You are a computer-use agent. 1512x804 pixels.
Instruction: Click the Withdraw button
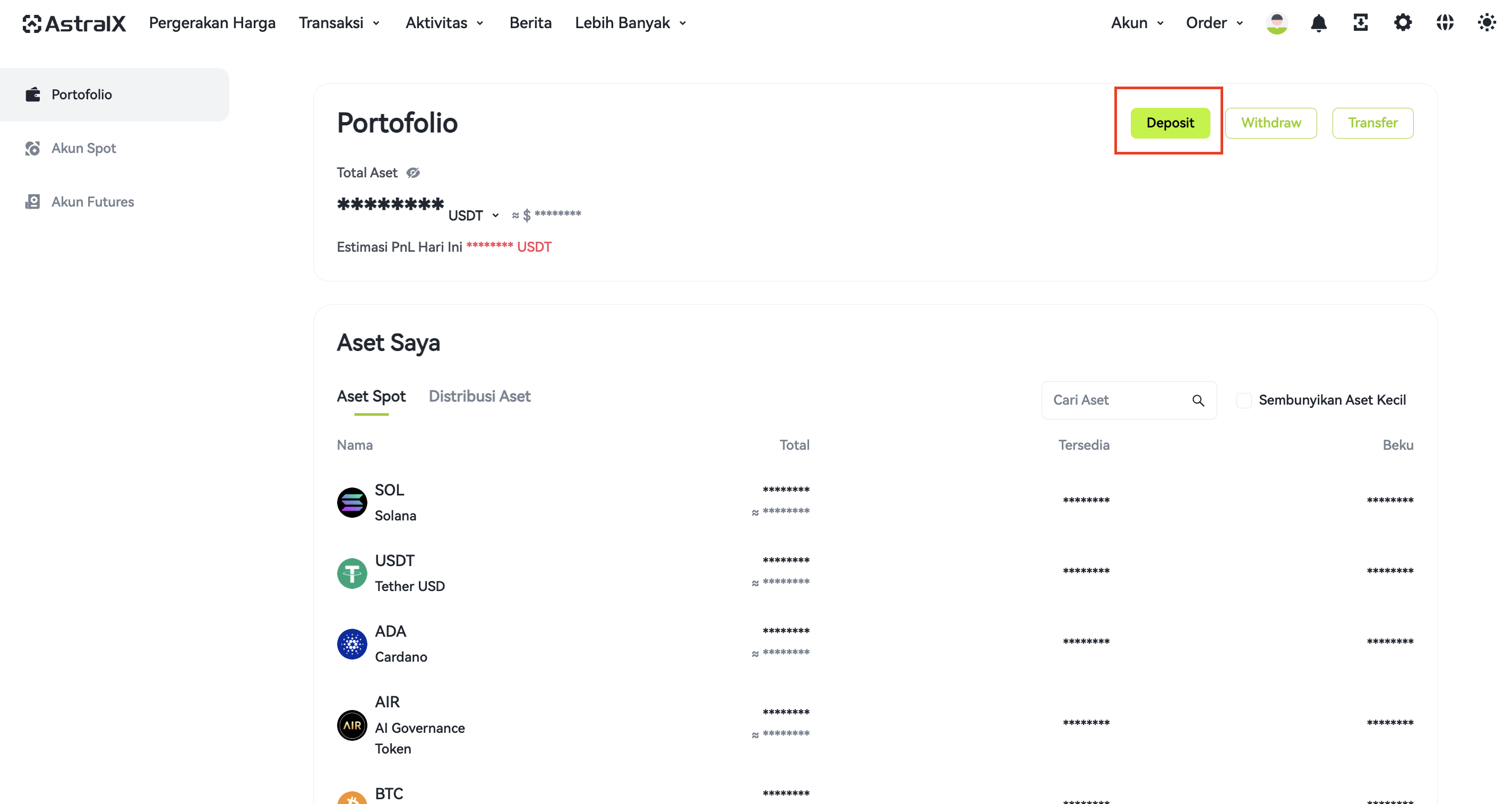1271,123
